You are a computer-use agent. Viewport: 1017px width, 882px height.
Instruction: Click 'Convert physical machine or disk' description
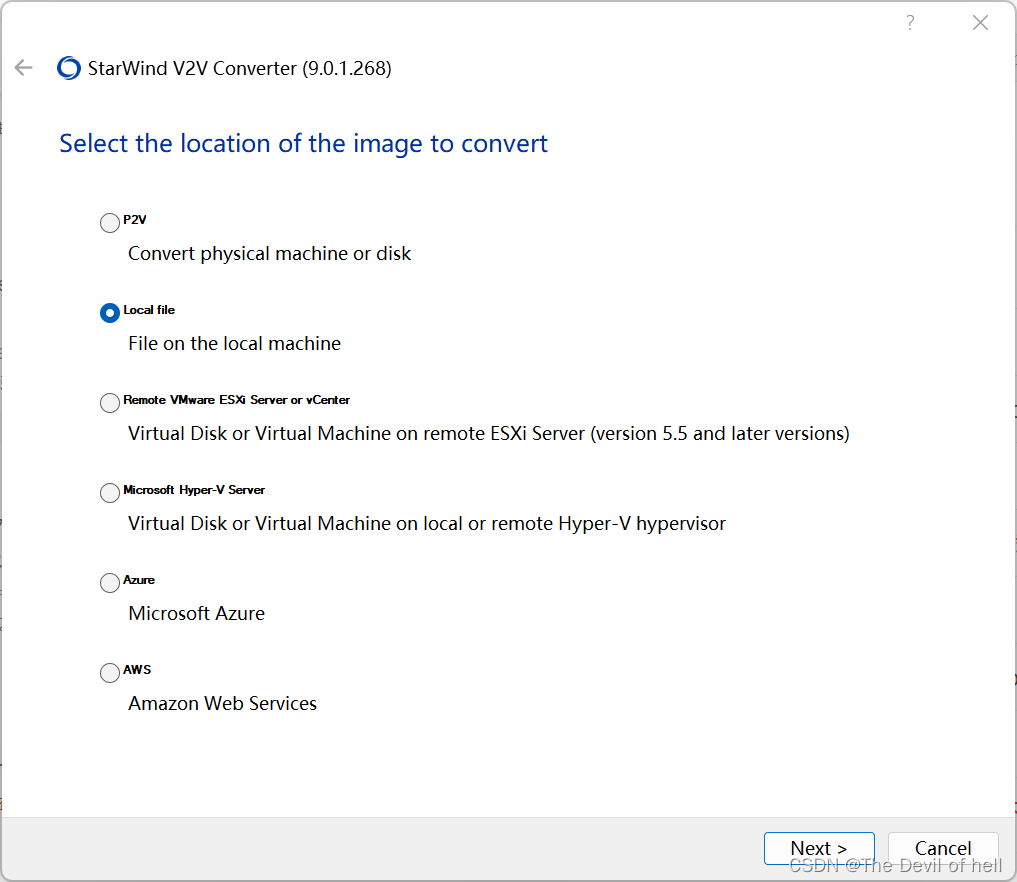(269, 254)
